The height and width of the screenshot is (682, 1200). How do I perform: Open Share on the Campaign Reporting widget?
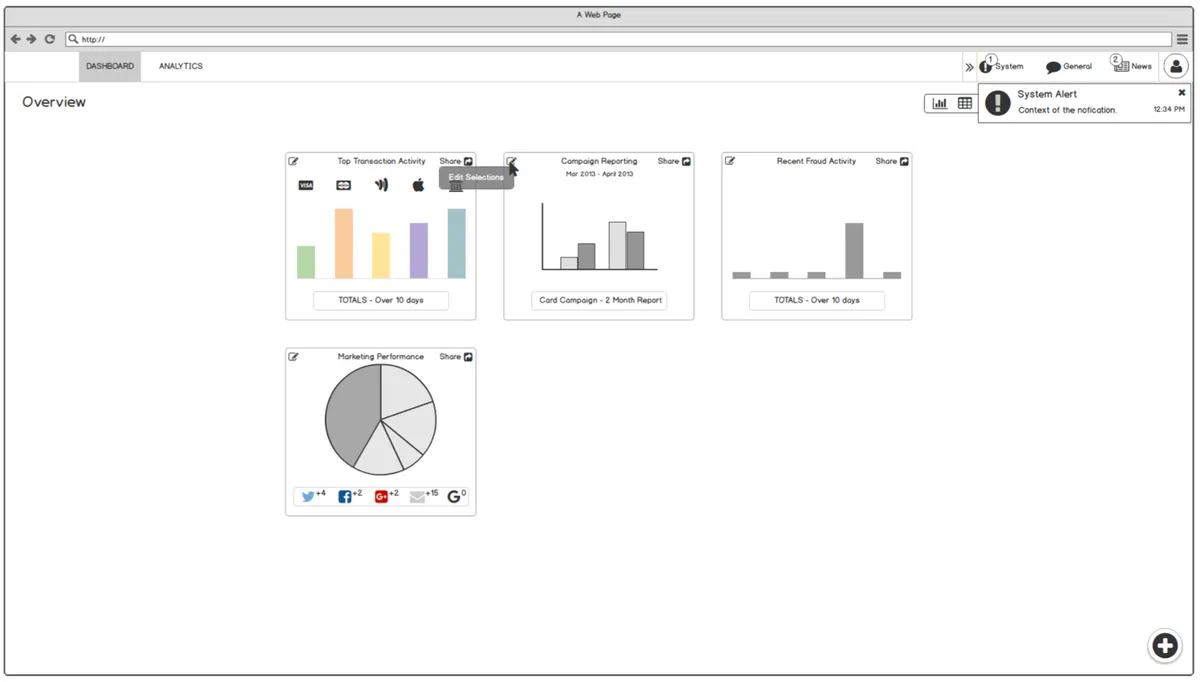[x=672, y=160]
